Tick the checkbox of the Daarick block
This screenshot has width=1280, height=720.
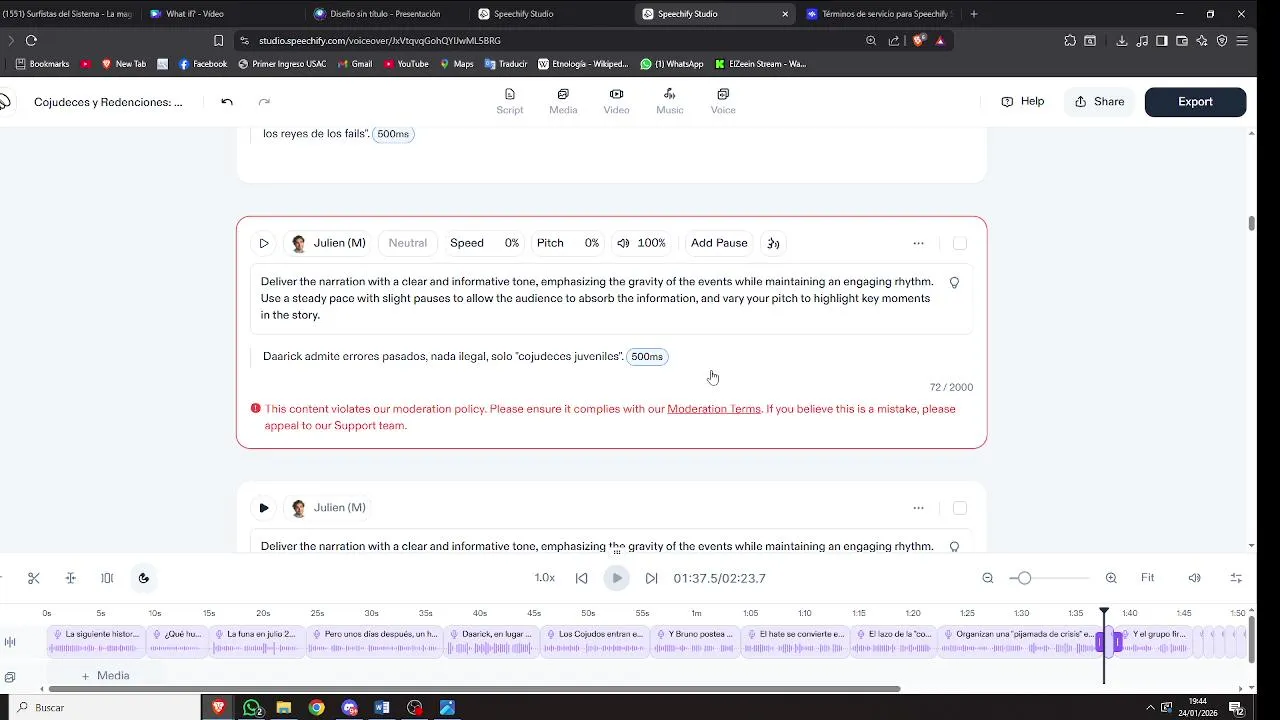pos(960,243)
